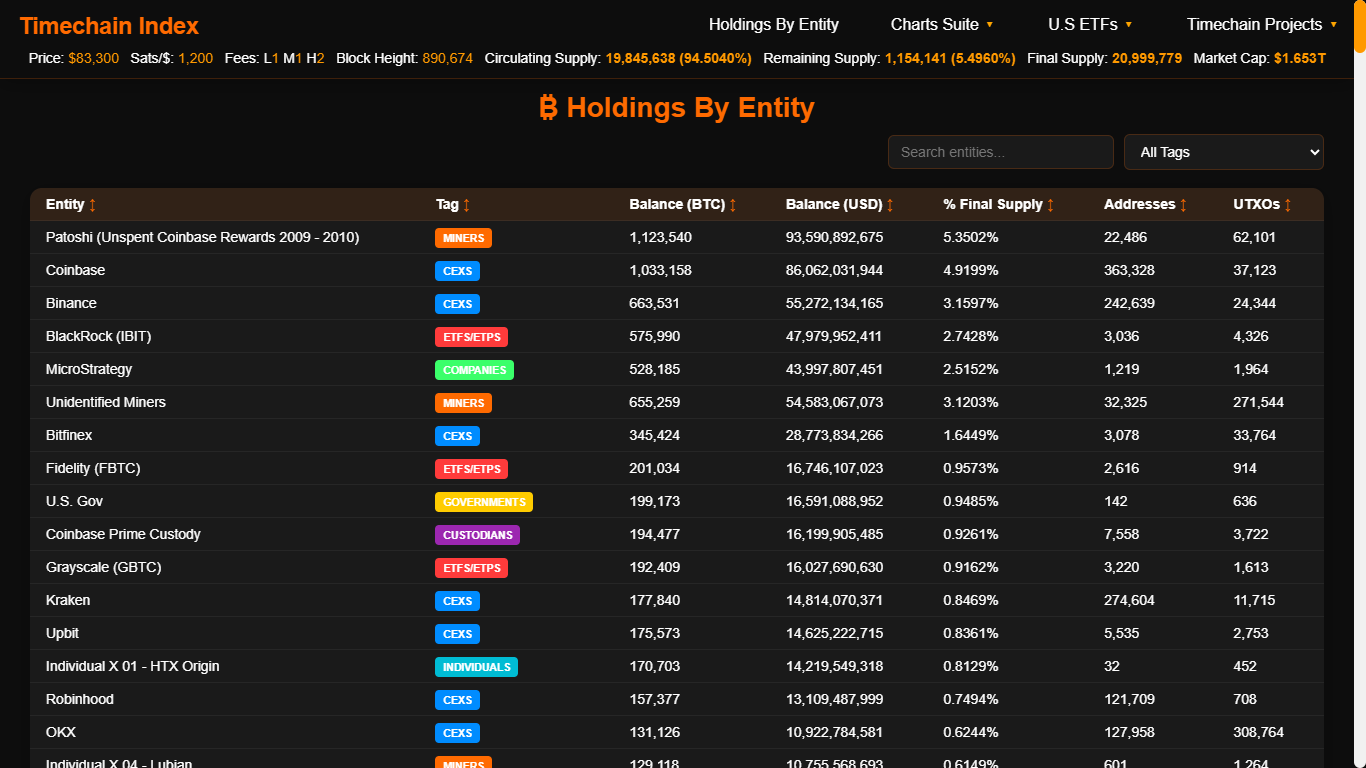Click the Tag column sort icon

tap(466, 205)
